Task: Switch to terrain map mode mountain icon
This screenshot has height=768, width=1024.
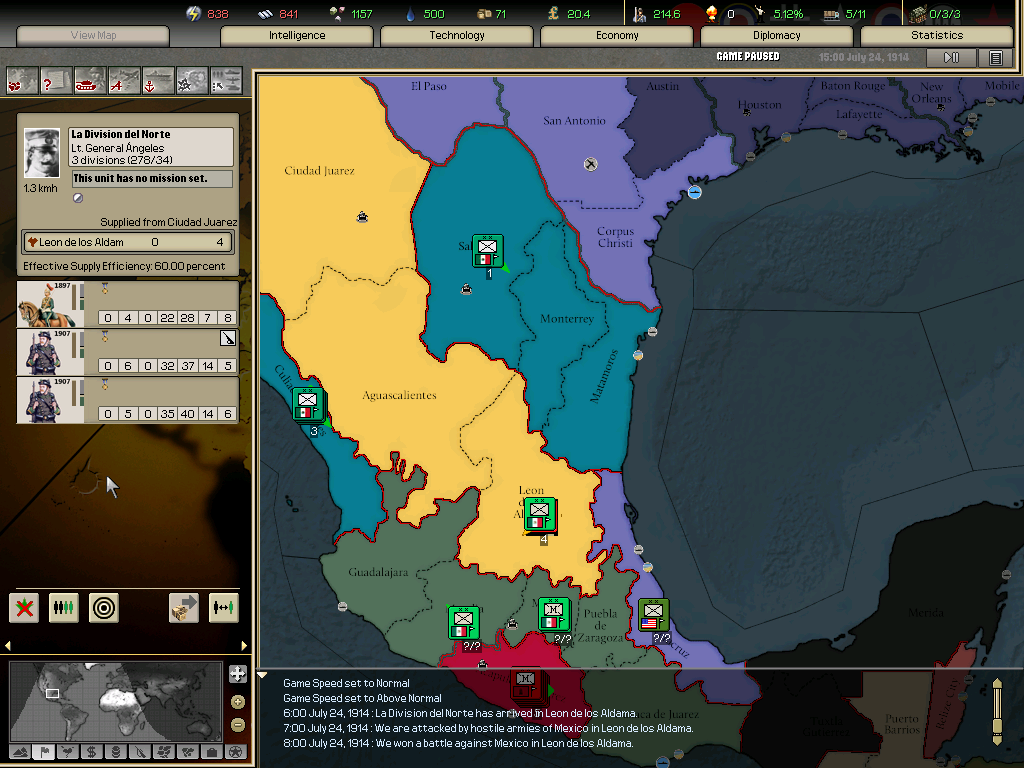Action: [x=19, y=752]
